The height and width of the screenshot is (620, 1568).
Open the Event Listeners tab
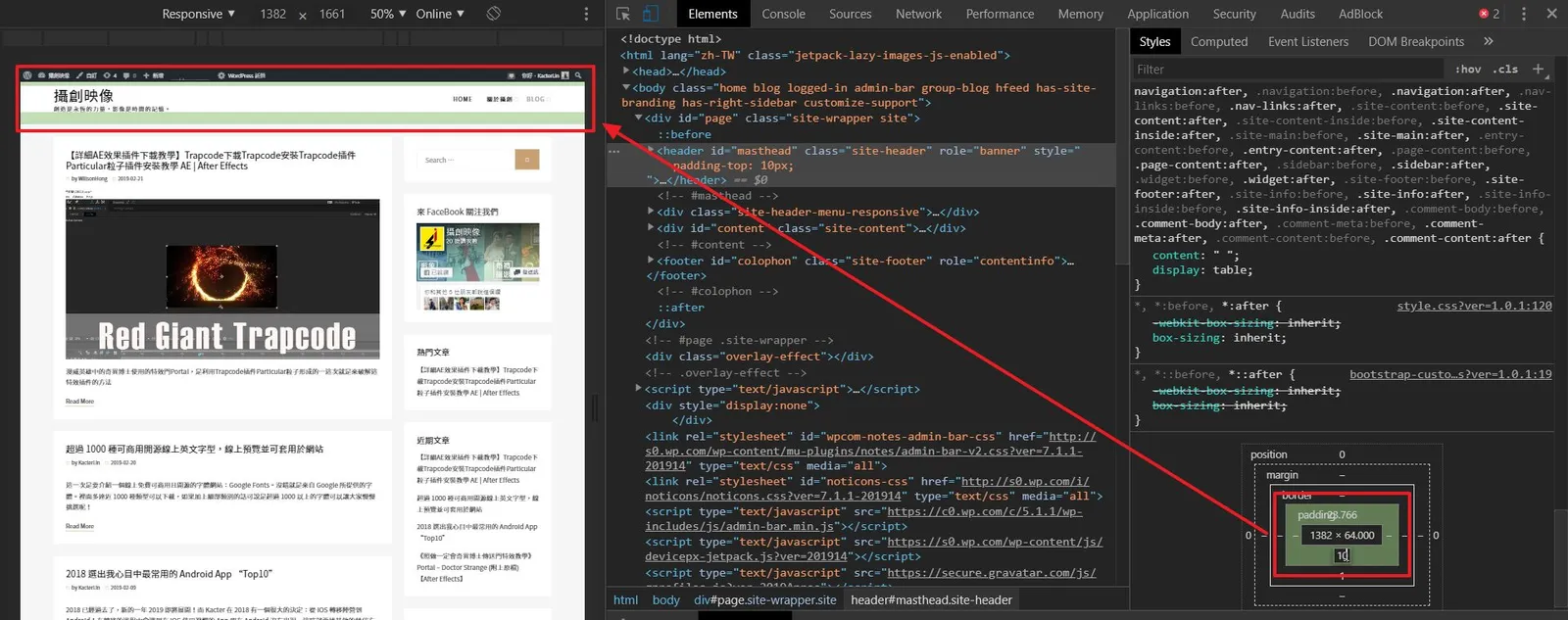1308,41
